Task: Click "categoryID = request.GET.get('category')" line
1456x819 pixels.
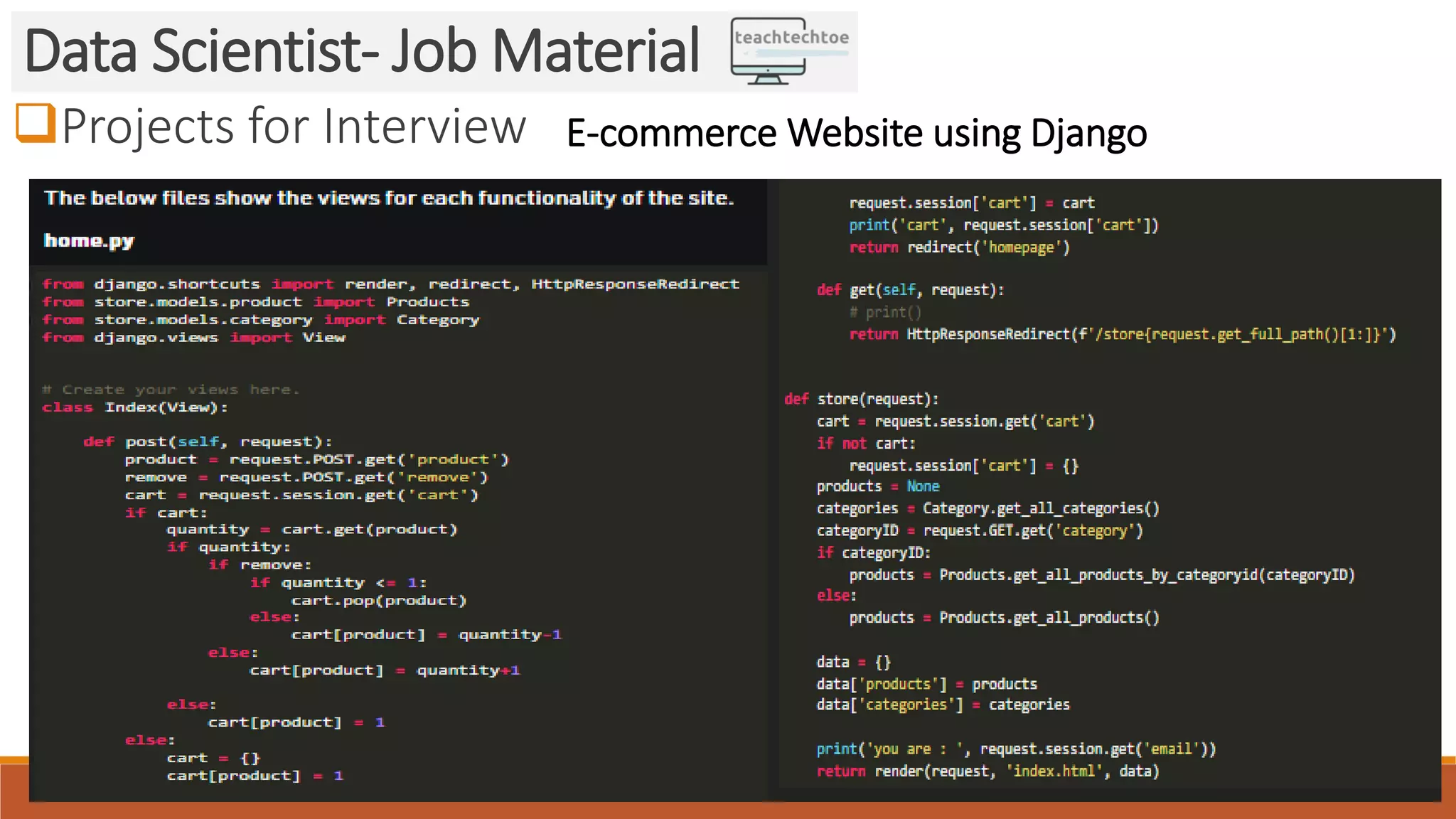Action: coord(980,530)
